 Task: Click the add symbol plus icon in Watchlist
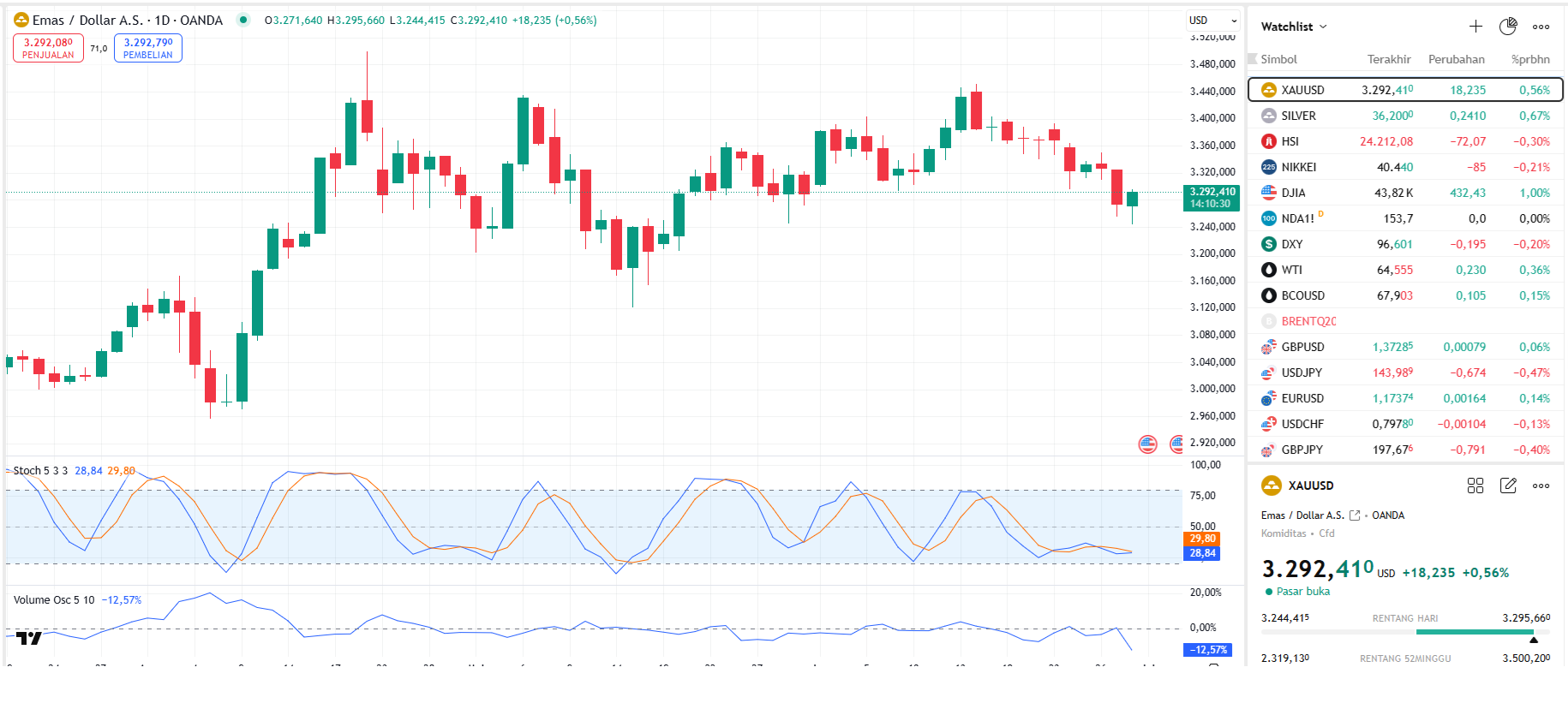1475,27
